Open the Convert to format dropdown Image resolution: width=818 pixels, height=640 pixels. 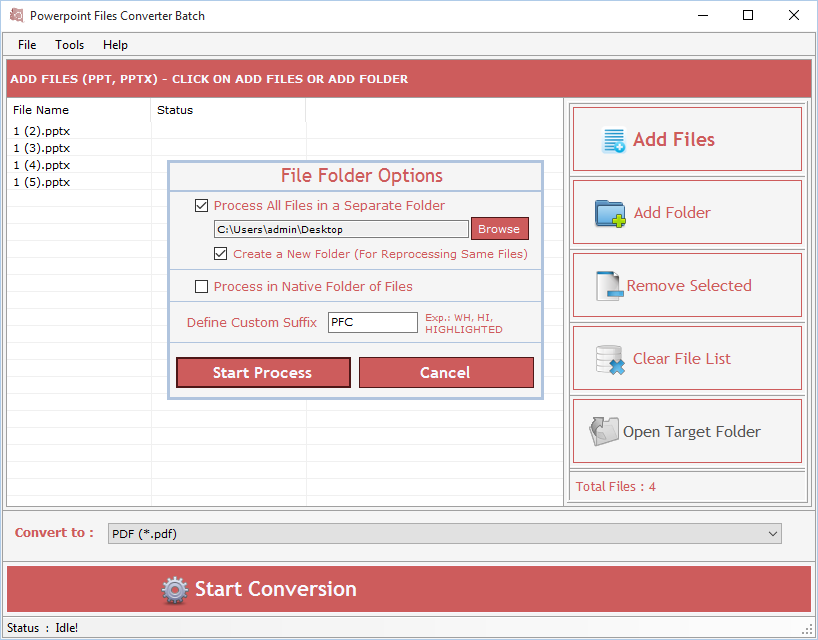(x=444, y=534)
